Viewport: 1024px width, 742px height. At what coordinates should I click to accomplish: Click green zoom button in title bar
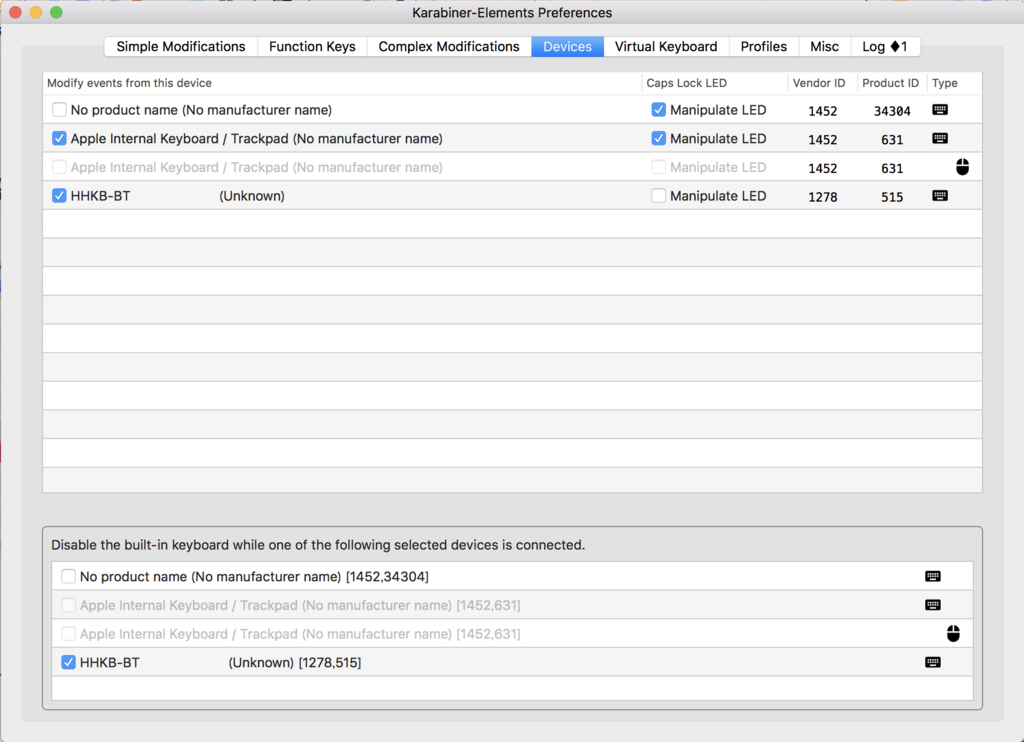coord(56,12)
